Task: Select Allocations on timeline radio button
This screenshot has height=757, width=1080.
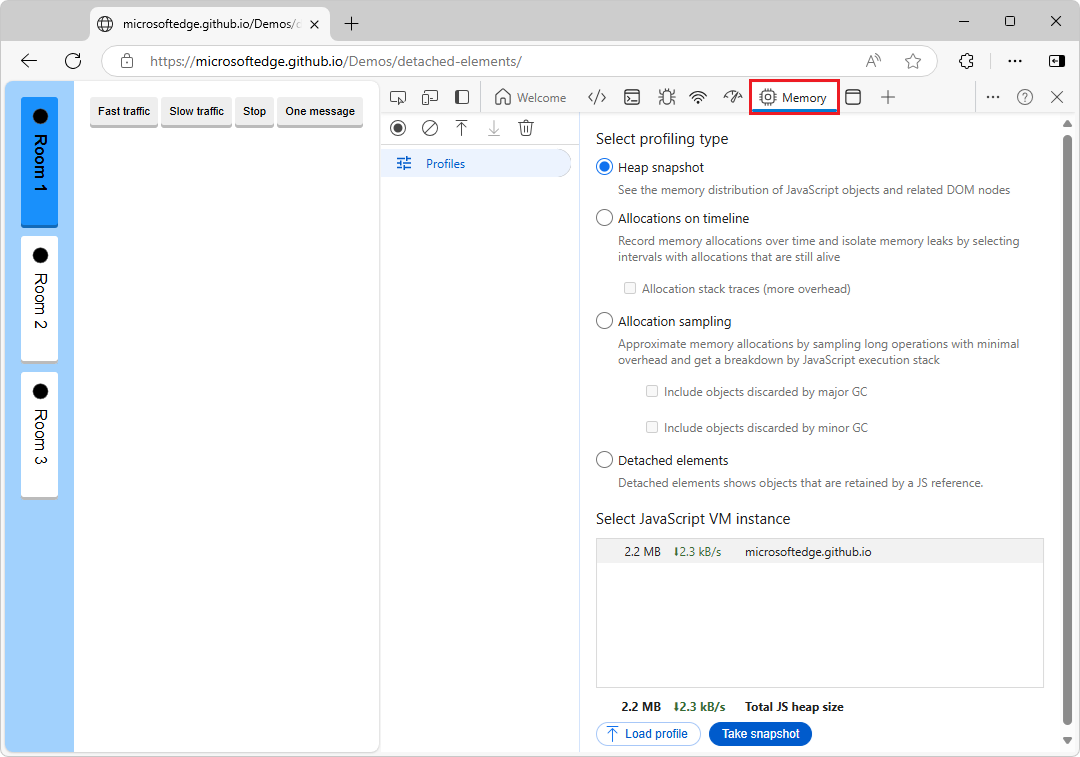Action: coord(605,218)
